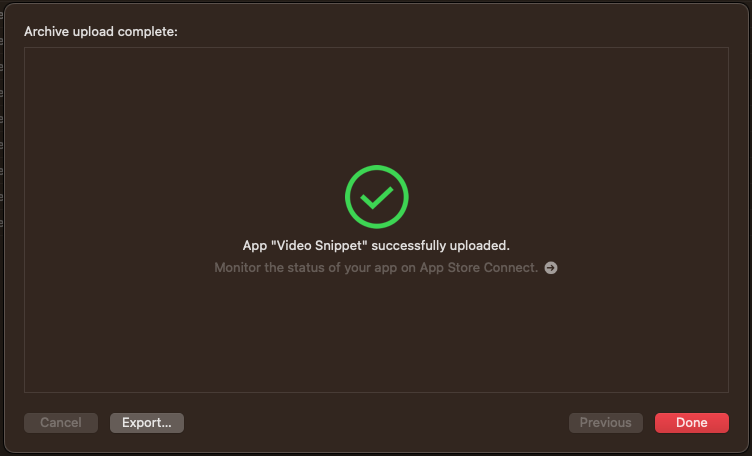The height and width of the screenshot is (456, 752).
Task: Open the Export... option
Action: click(x=147, y=422)
